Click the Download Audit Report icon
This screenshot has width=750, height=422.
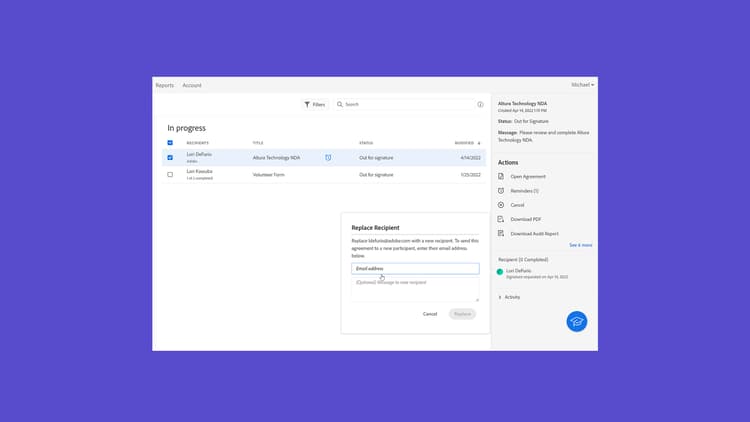[x=501, y=233]
